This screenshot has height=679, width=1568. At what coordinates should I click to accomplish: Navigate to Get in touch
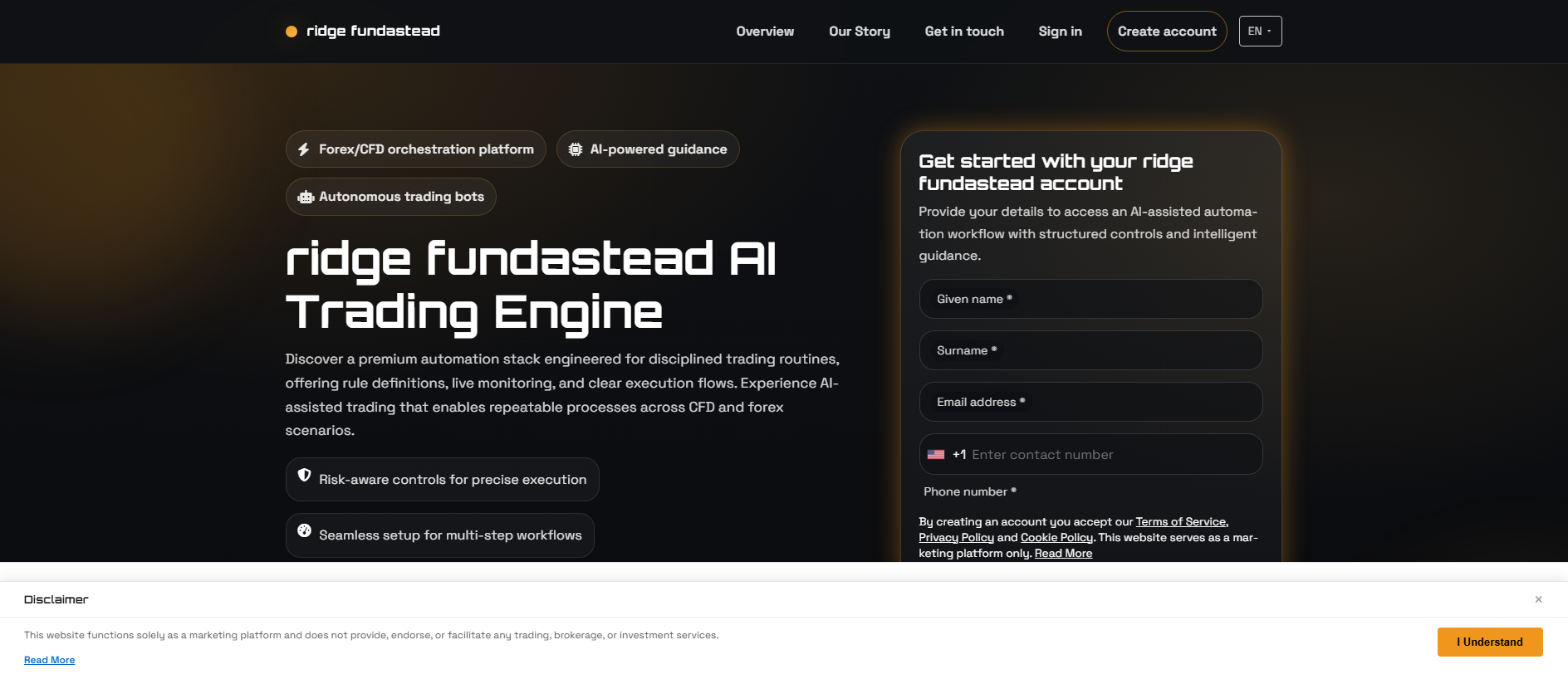pyautogui.click(x=964, y=32)
